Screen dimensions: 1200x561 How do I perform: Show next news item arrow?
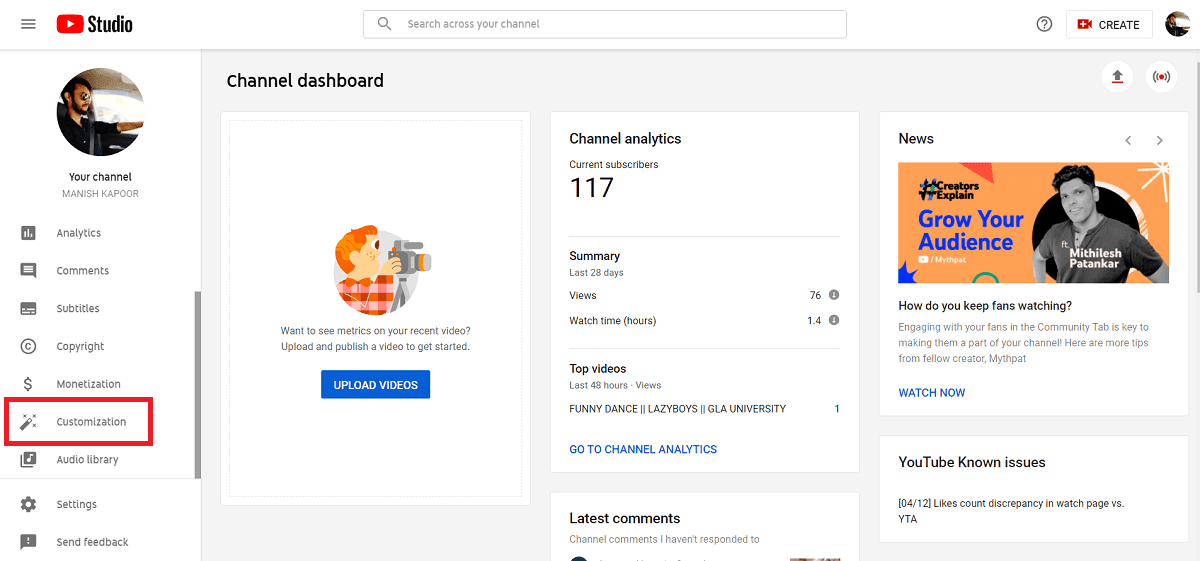tap(1160, 140)
